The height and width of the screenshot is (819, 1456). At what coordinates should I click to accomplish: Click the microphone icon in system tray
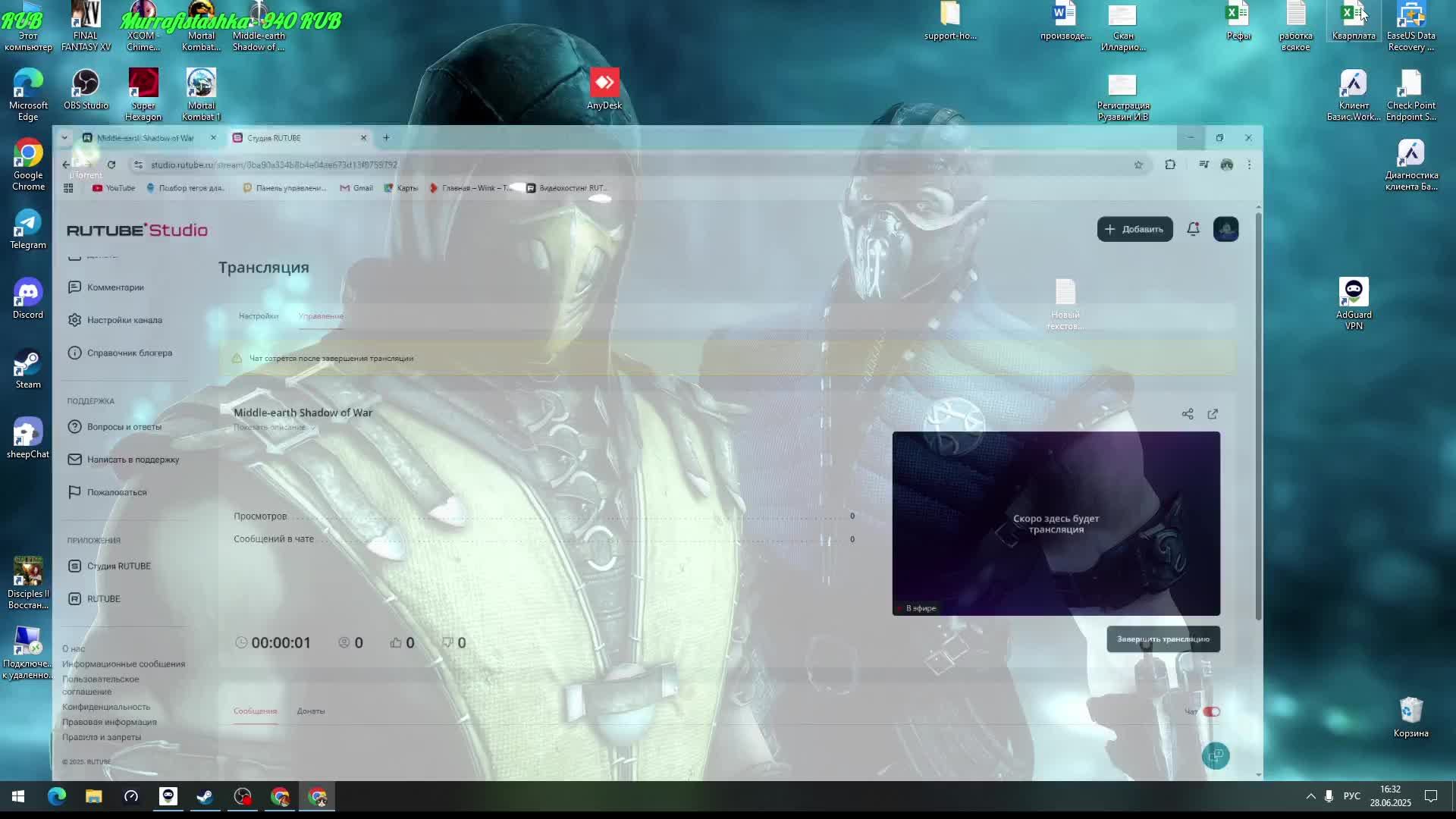click(x=1329, y=796)
